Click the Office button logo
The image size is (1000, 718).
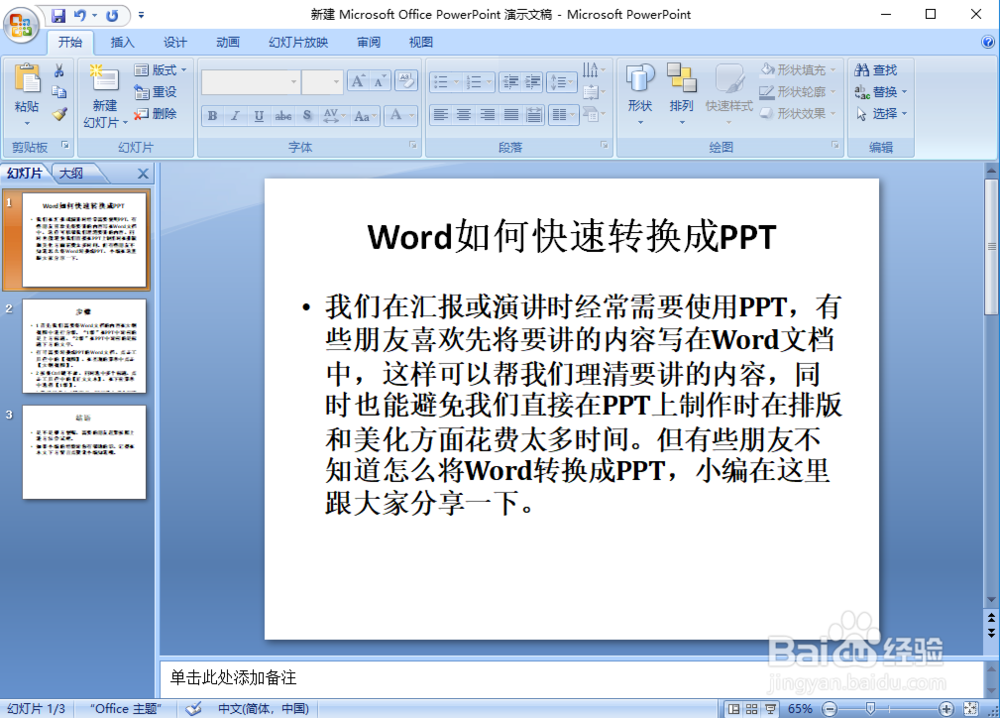21,25
